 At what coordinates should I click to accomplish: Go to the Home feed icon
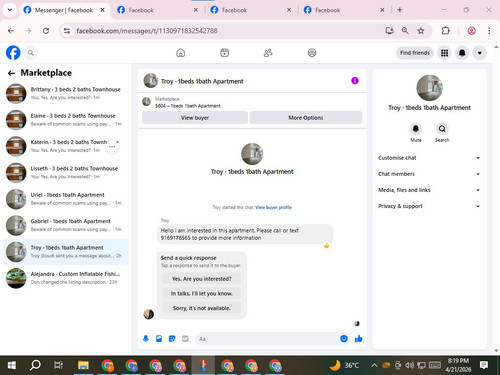pyautogui.click(x=181, y=53)
